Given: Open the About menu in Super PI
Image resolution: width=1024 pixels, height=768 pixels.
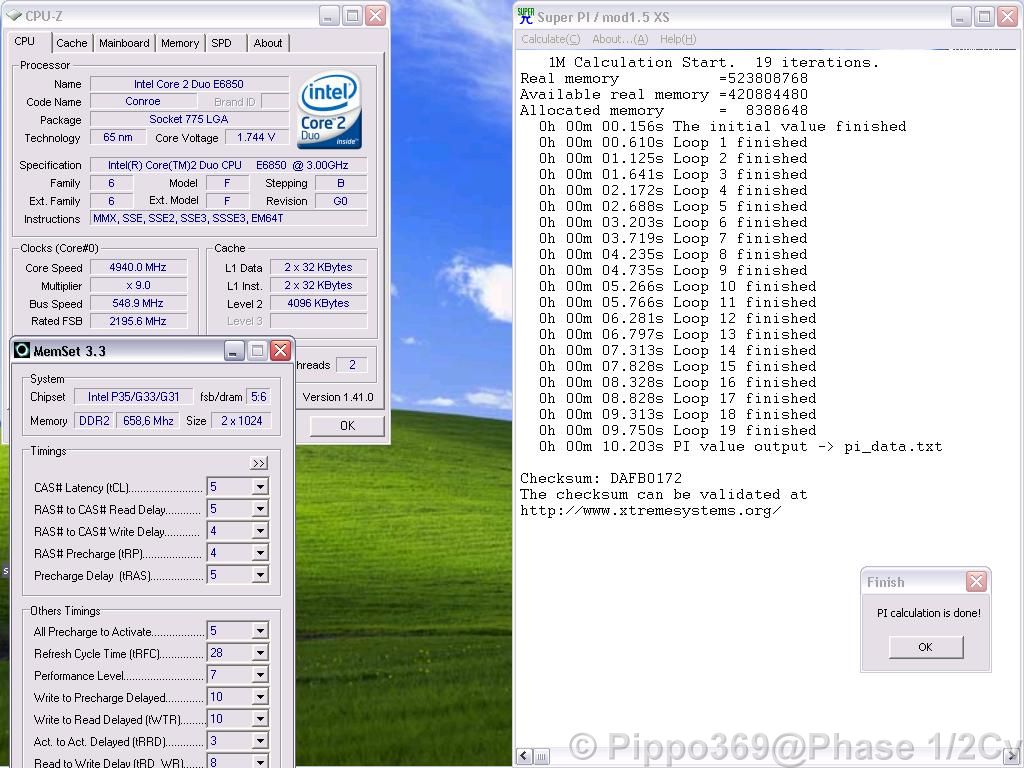Looking at the screenshot, I should point(620,39).
